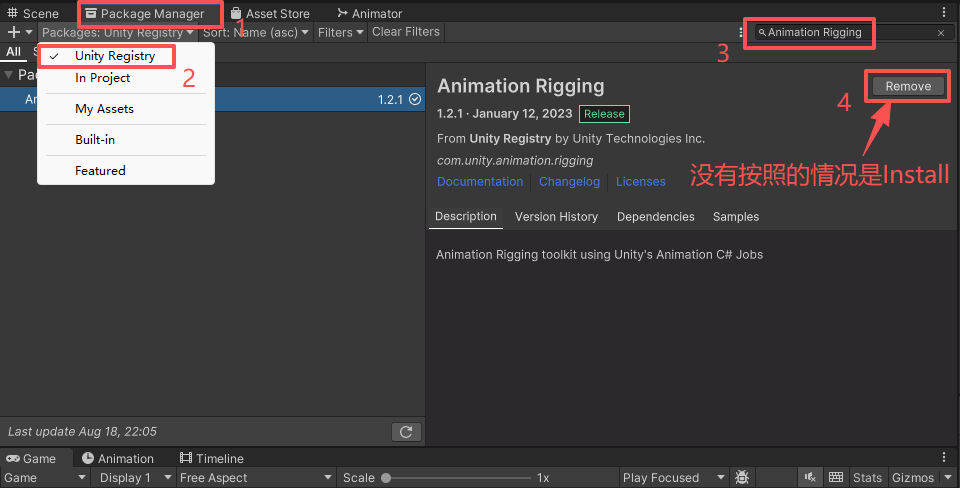This screenshot has width=960, height=488.
Task: Select the checked Unity Registry option
Action: [x=115, y=56]
